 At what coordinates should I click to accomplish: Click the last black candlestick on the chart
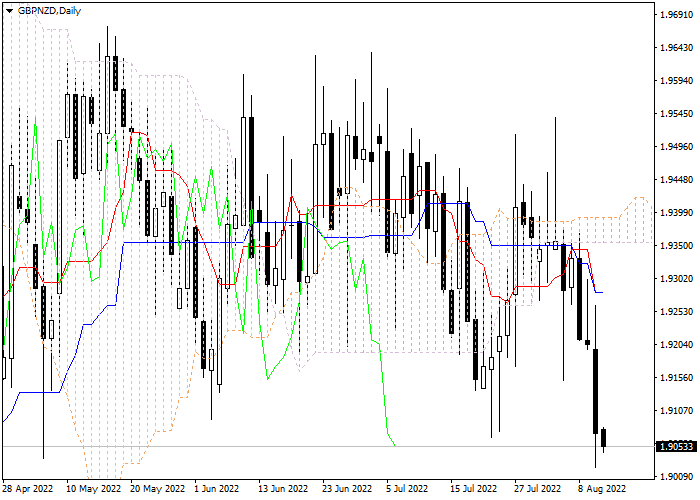pos(604,438)
